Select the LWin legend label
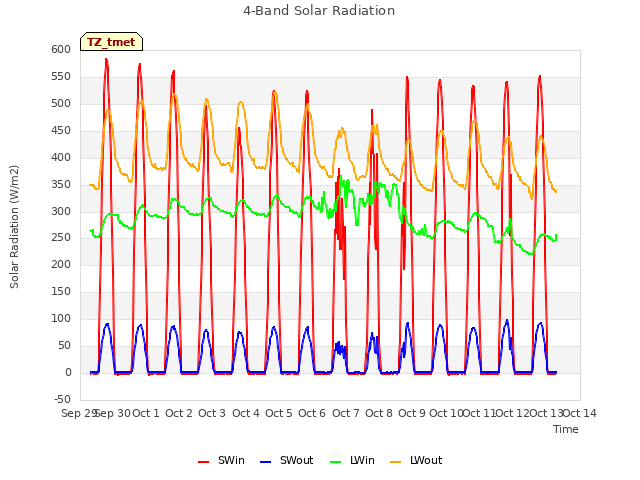Viewport: 640px width, 480px height. (x=362, y=460)
